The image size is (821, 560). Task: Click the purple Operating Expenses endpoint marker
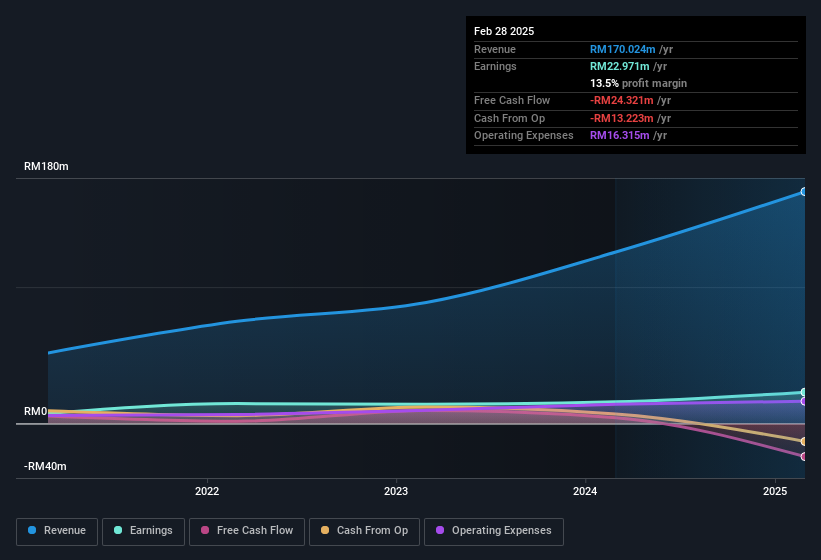(x=804, y=401)
